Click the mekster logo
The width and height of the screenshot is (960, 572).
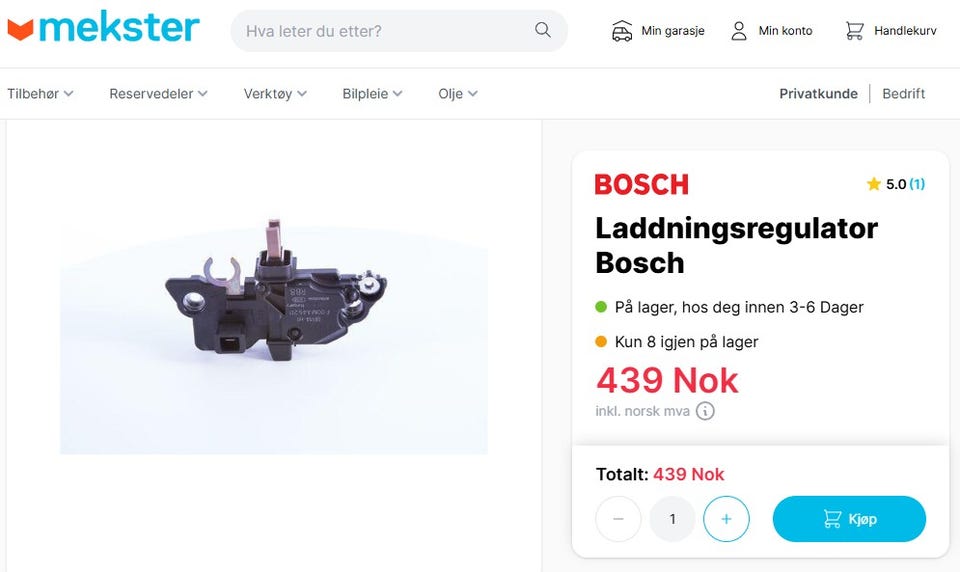(x=103, y=28)
